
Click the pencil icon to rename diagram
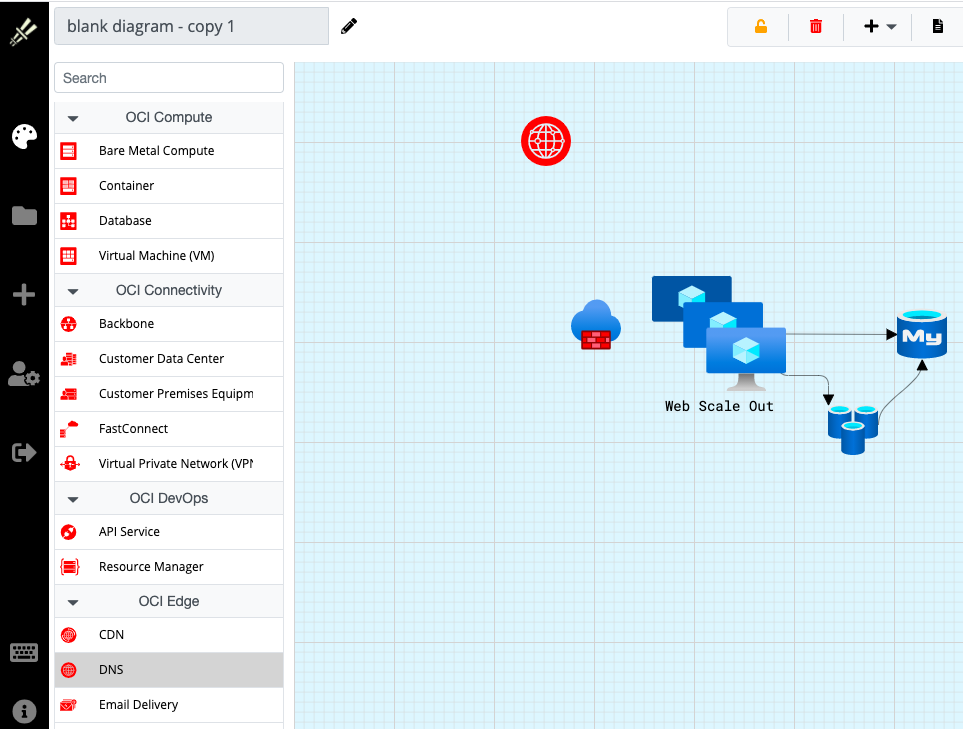tap(349, 26)
